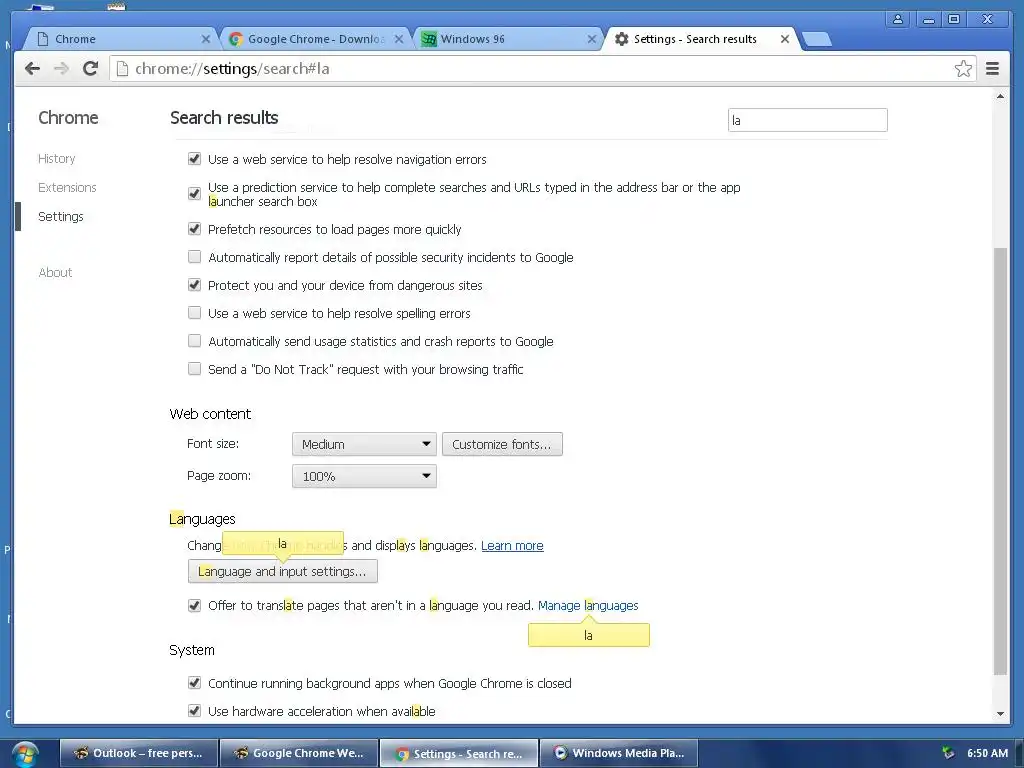
Task: Click the Web content heading
Action: tap(210, 414)
